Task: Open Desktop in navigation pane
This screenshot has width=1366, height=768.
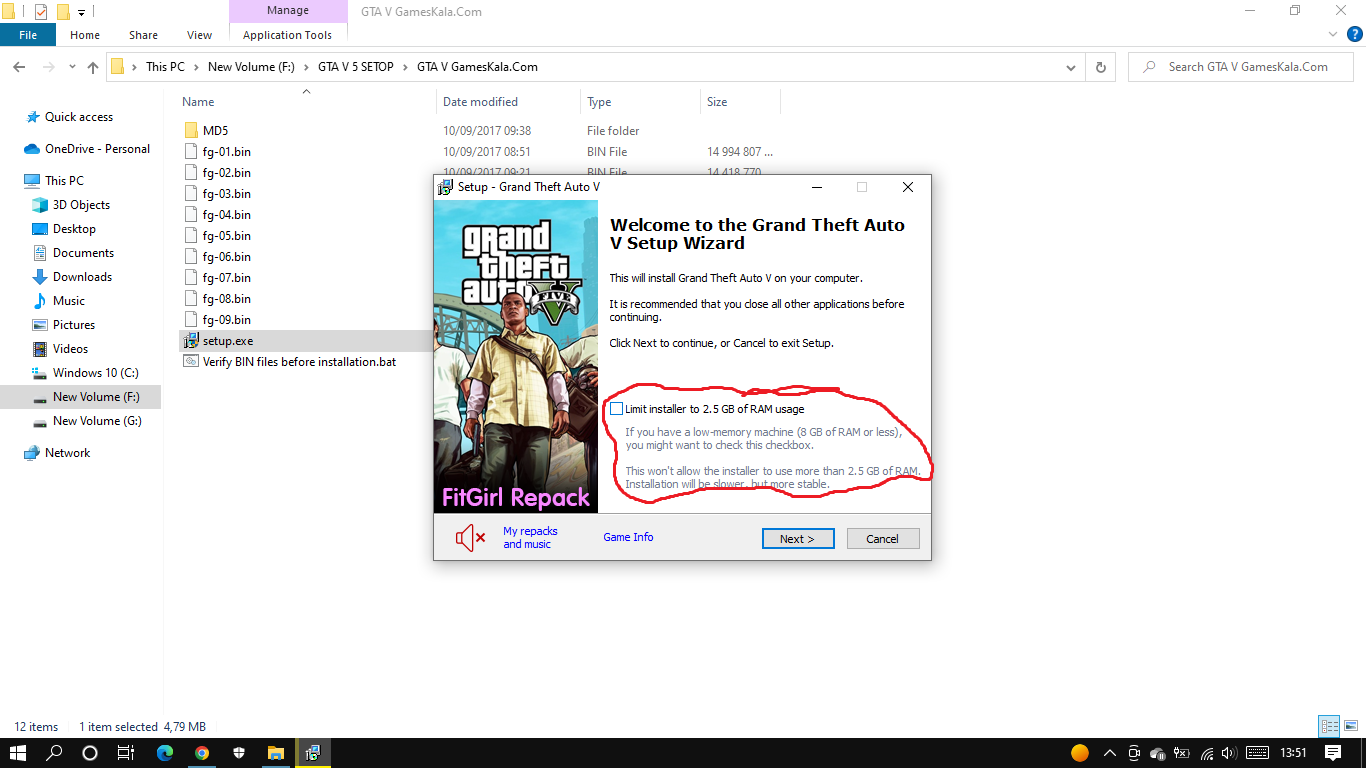Action: 74,229
